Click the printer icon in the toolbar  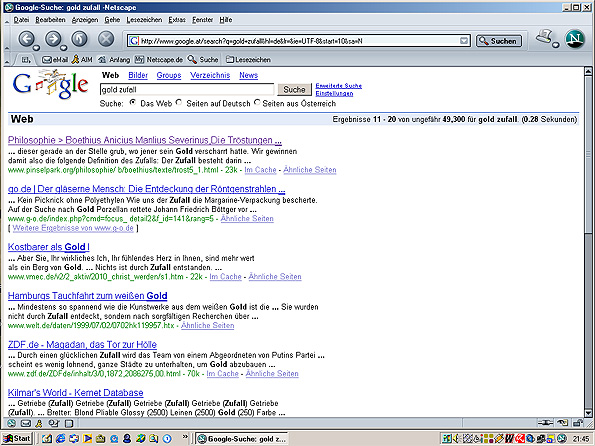tap(545, 38)
